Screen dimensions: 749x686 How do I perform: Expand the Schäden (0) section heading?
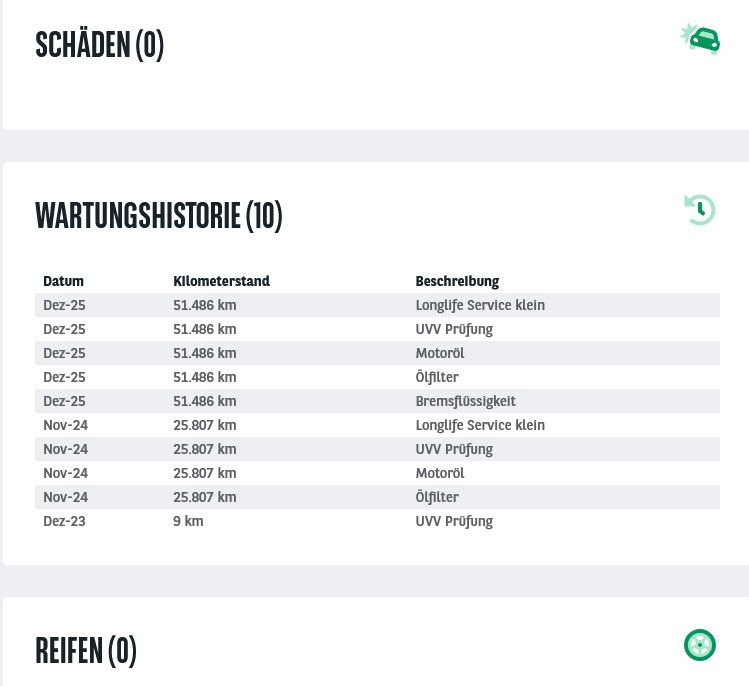pyautogui.click(x=99, y=45)
